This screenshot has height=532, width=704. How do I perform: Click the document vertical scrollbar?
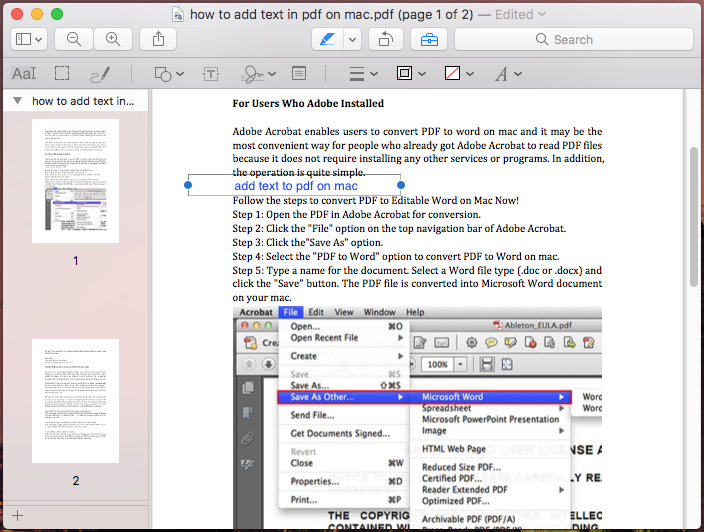694,217
